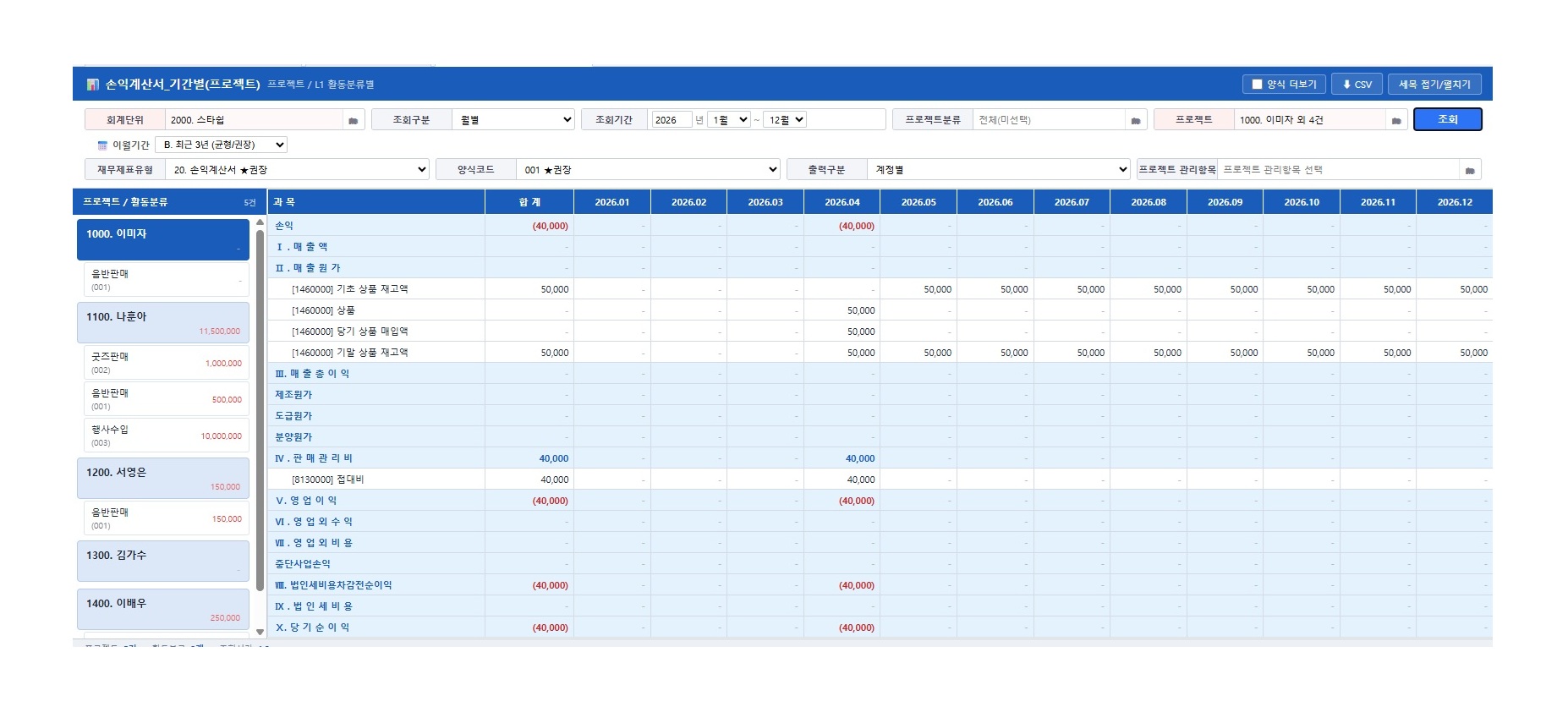
Task: Click the 분양원가 row label
Action: [293, 437]
